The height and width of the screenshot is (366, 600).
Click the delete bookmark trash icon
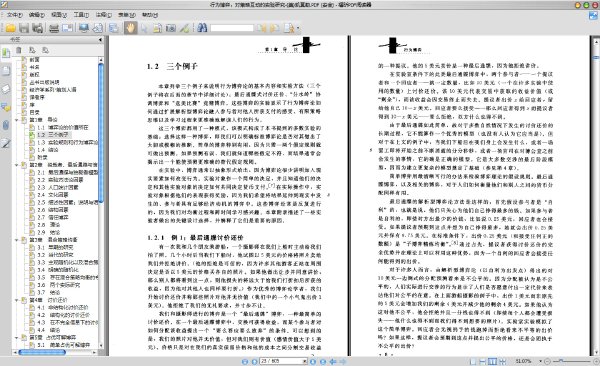18,50
